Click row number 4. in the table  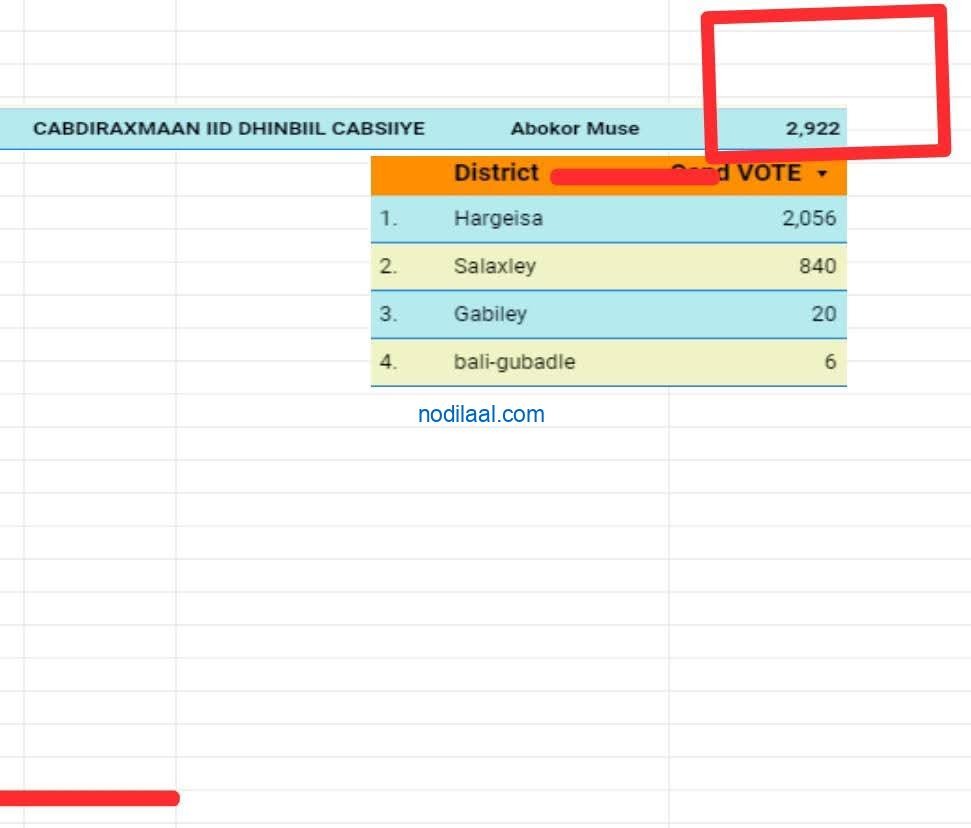388,362
